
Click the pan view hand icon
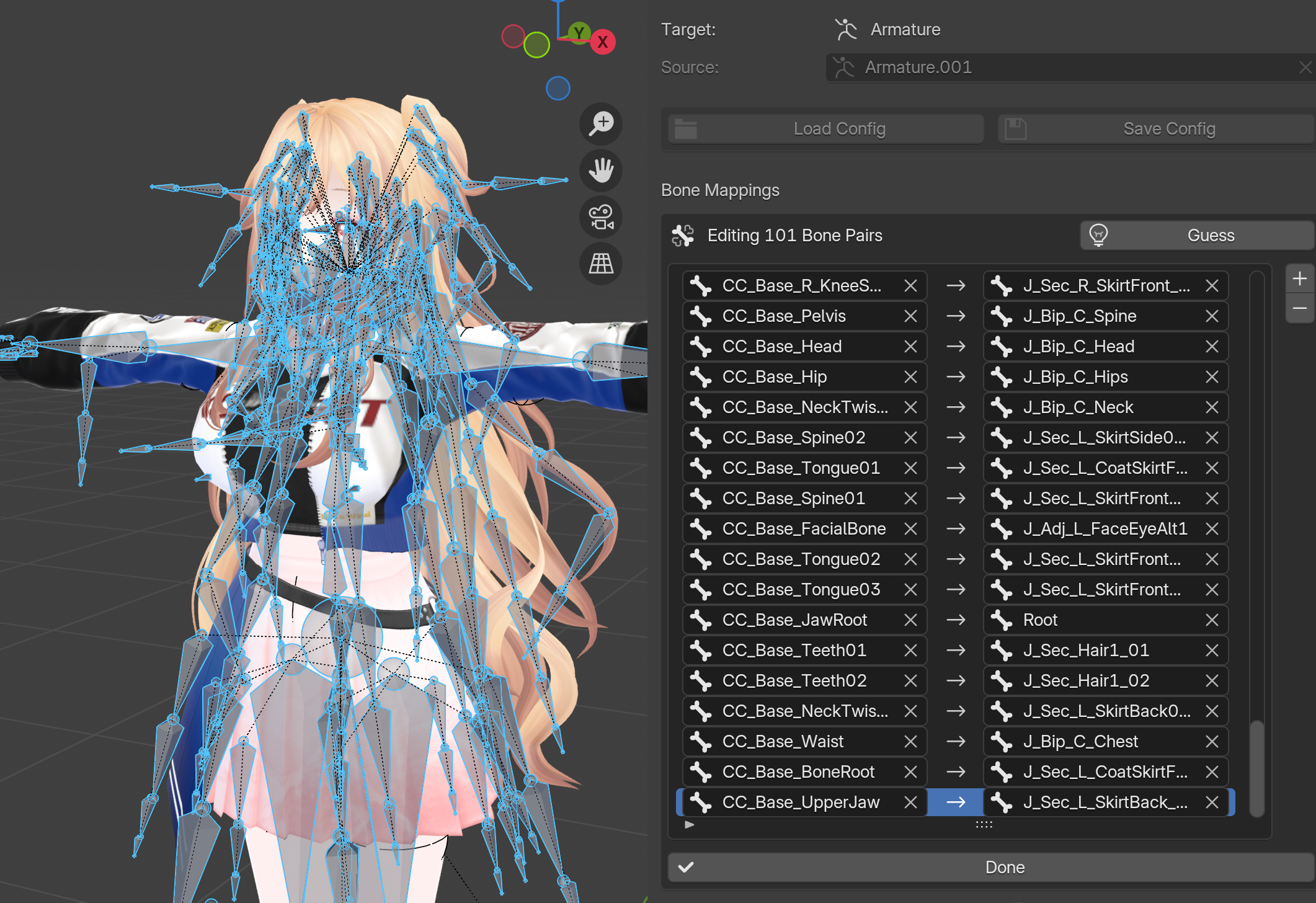pos(601,170)
